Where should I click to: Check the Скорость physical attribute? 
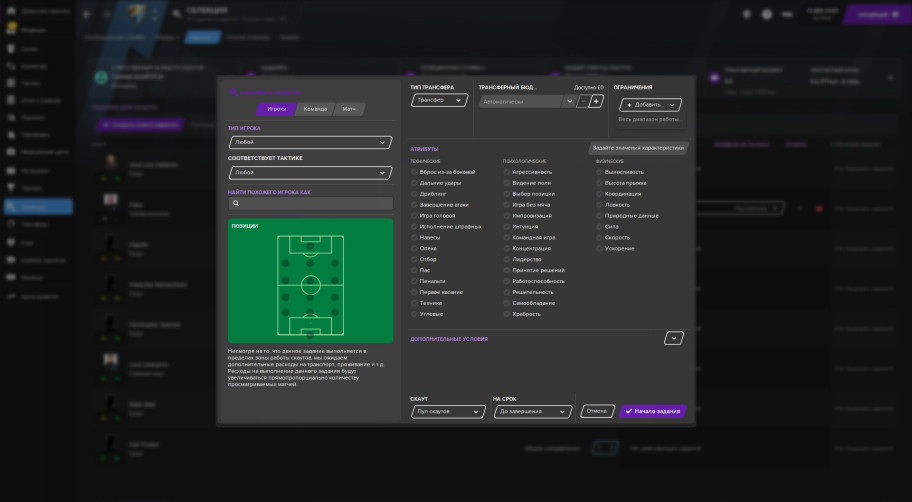click(x=599, y=237)
